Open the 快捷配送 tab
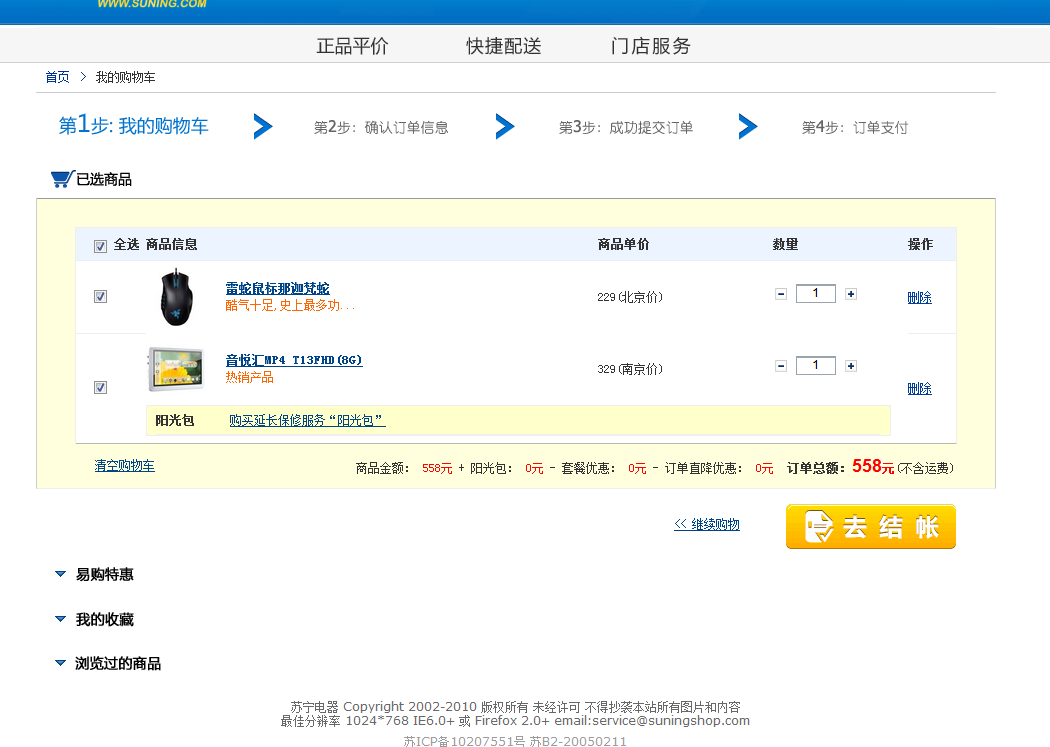This screenshot has height=747, width=1050. point(504,46)
